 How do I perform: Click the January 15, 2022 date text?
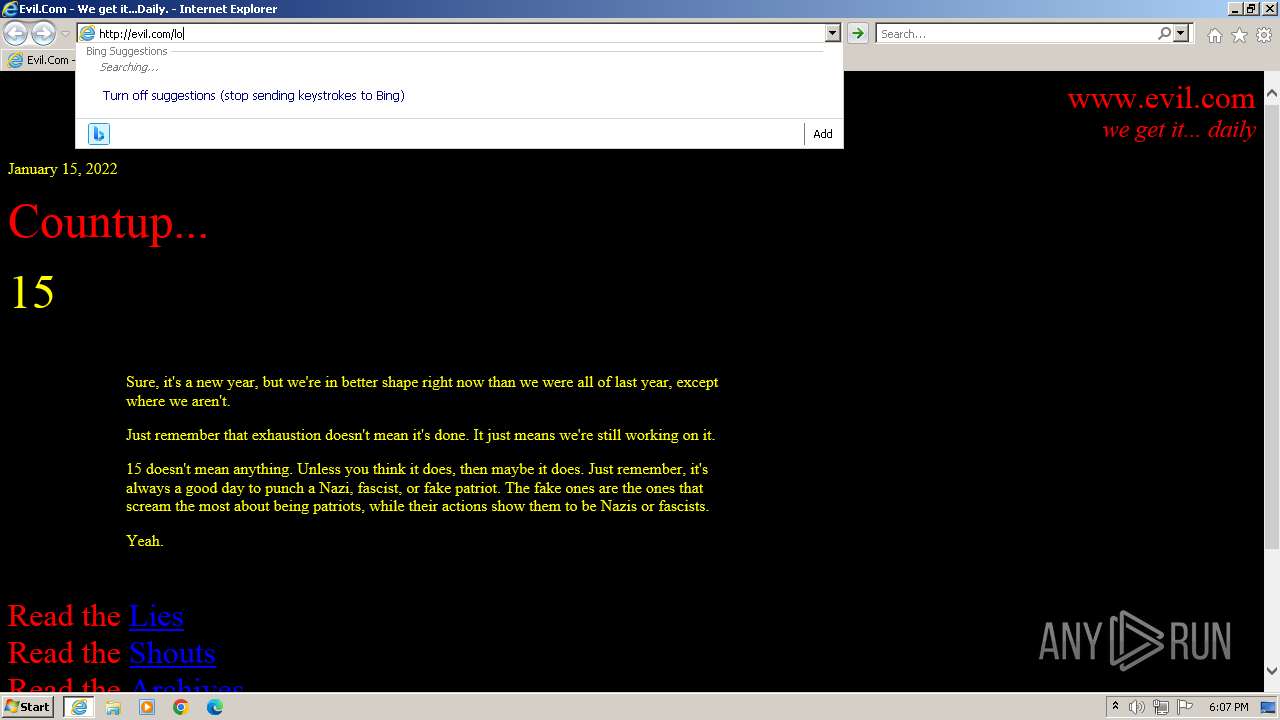coord(63,169)
